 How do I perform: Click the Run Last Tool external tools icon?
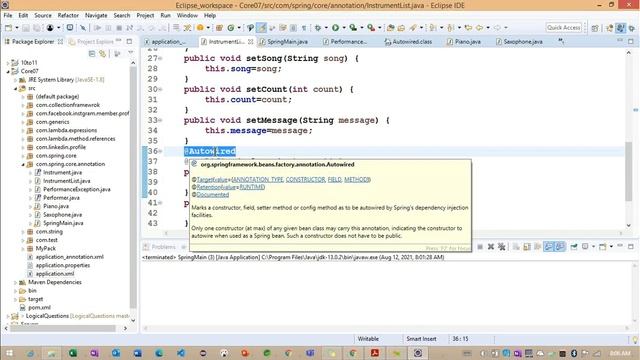(x=371, y=28)
